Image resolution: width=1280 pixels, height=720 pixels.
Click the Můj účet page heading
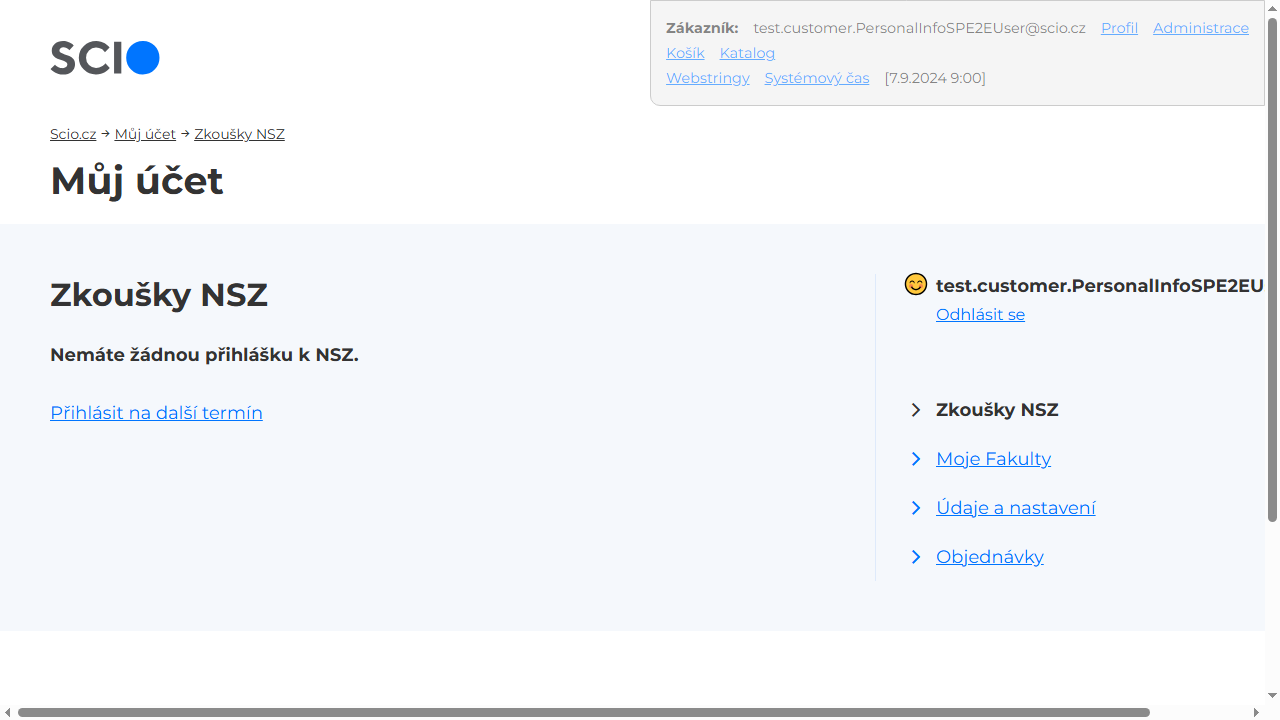click(x=137, y=181)
